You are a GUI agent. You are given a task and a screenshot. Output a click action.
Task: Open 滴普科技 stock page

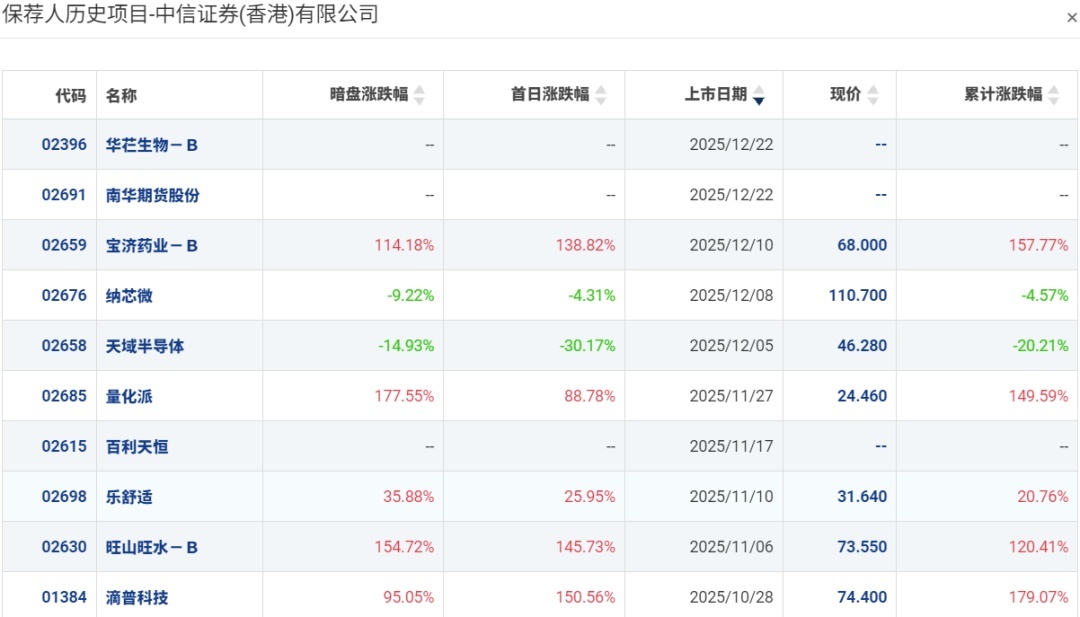(x=137, y=597)
